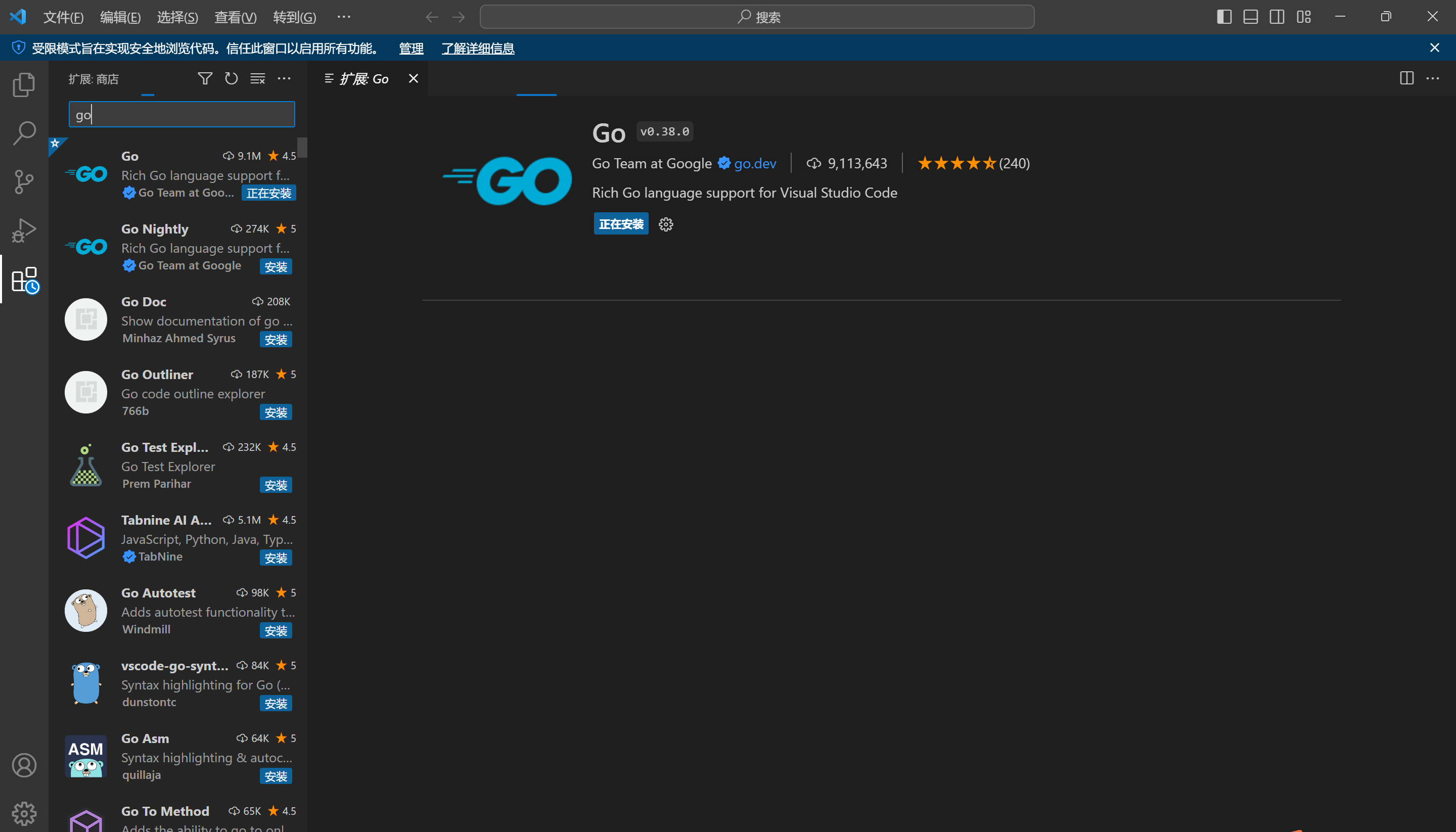Click the extension search input field
The image size is (1456, 832).
pyautogui.click(x=181, y=114)
